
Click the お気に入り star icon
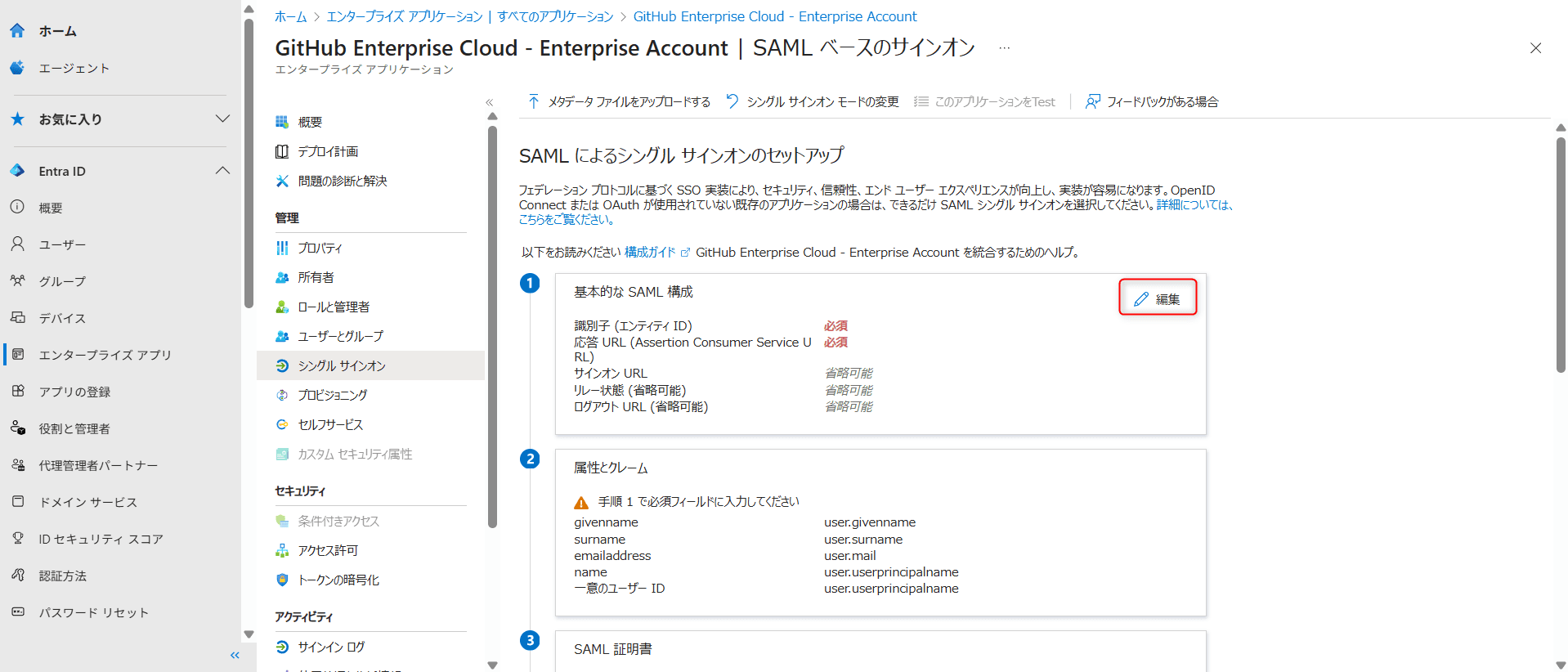pyautogui.click(x=17, y=119)
